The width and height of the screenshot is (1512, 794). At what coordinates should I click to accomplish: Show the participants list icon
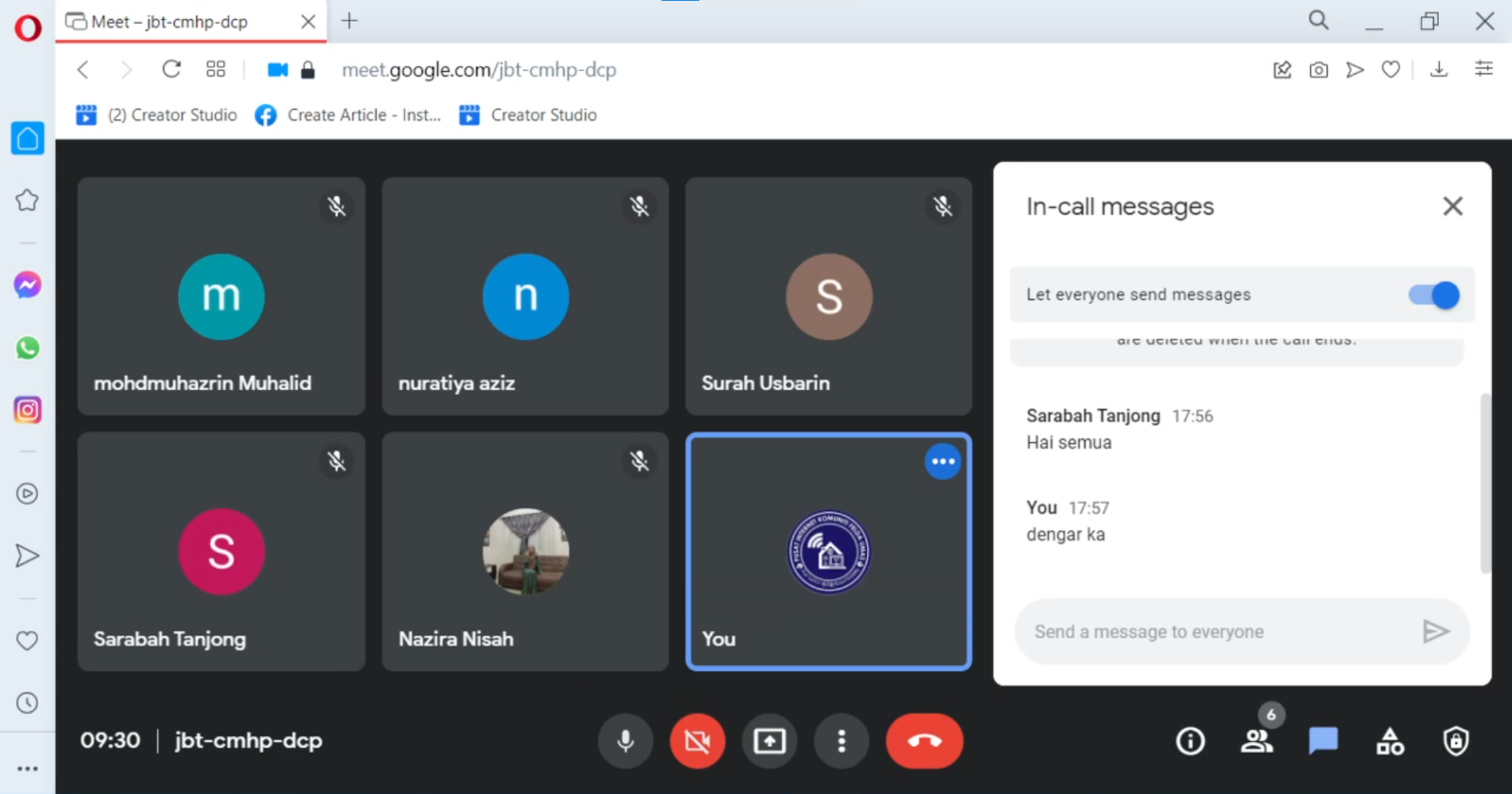coord(1257,740)
